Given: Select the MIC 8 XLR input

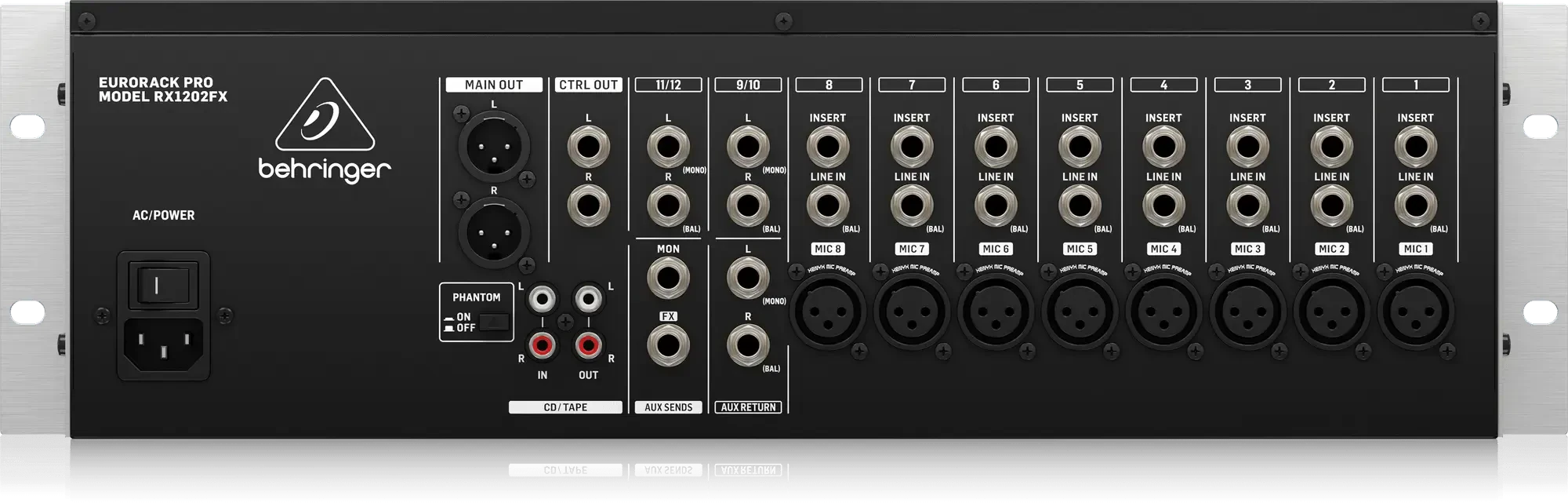Looking at the screenshot, I should (x=828, y=312).
